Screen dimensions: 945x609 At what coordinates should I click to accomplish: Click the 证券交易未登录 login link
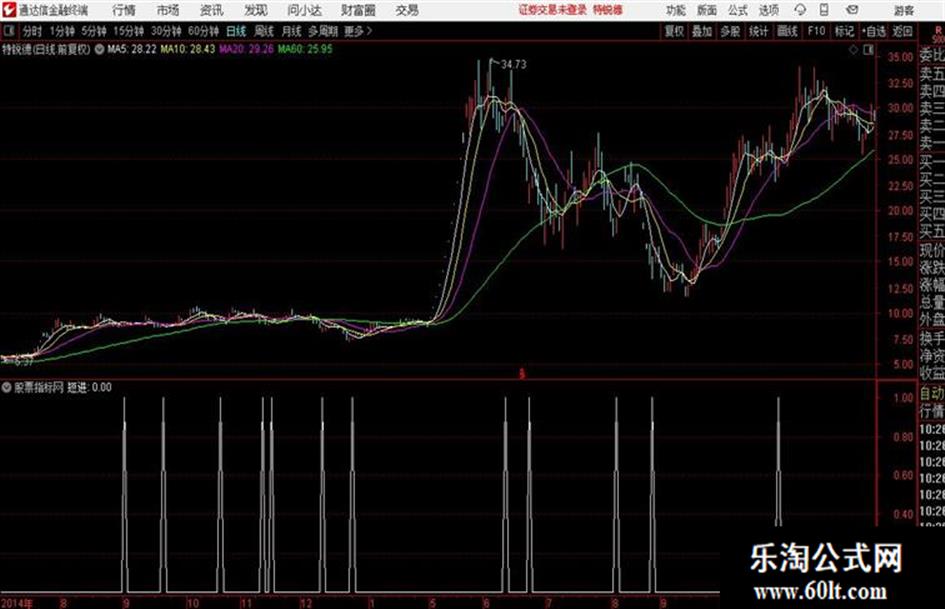tap(553, 10)
